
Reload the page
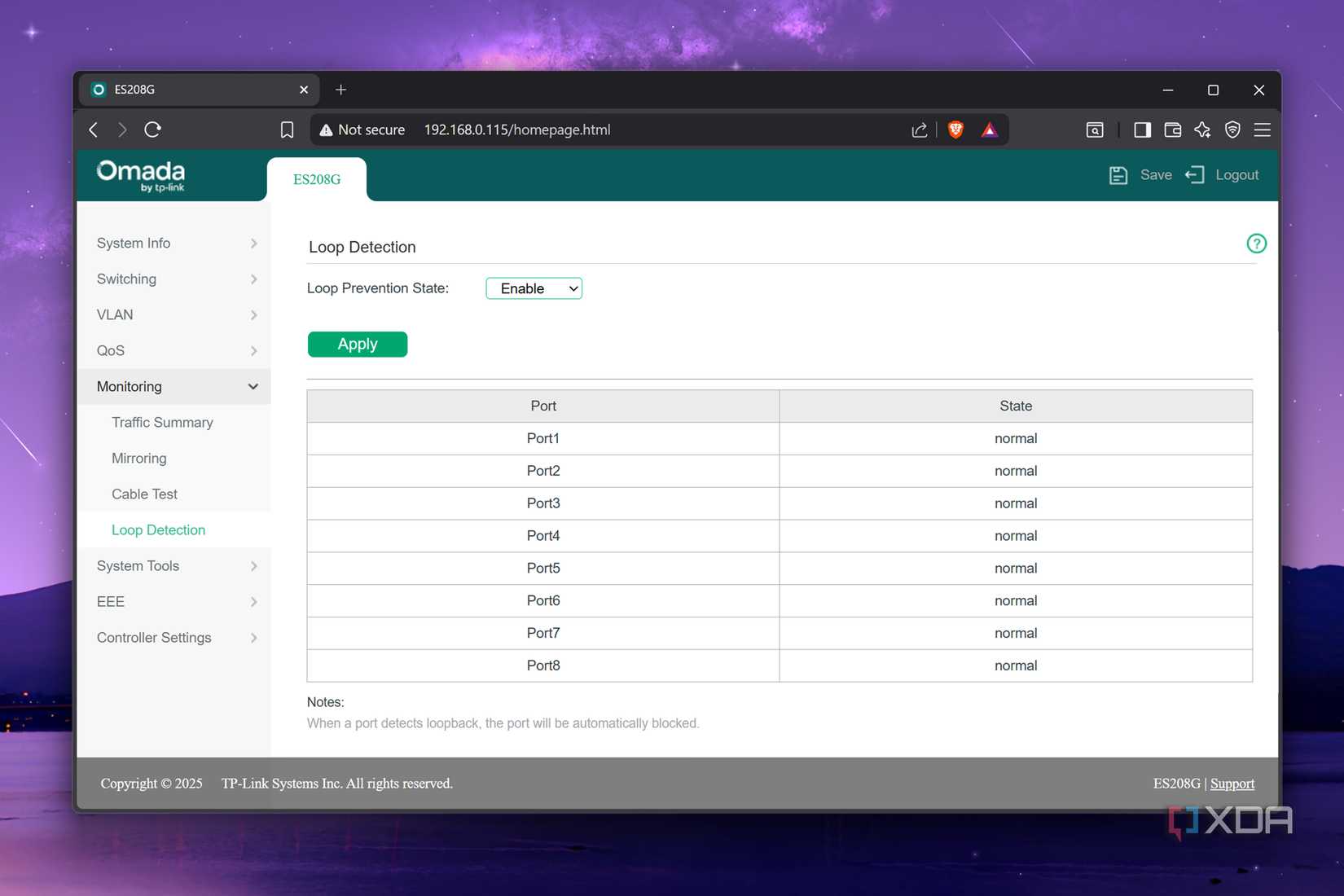[152, 130]
